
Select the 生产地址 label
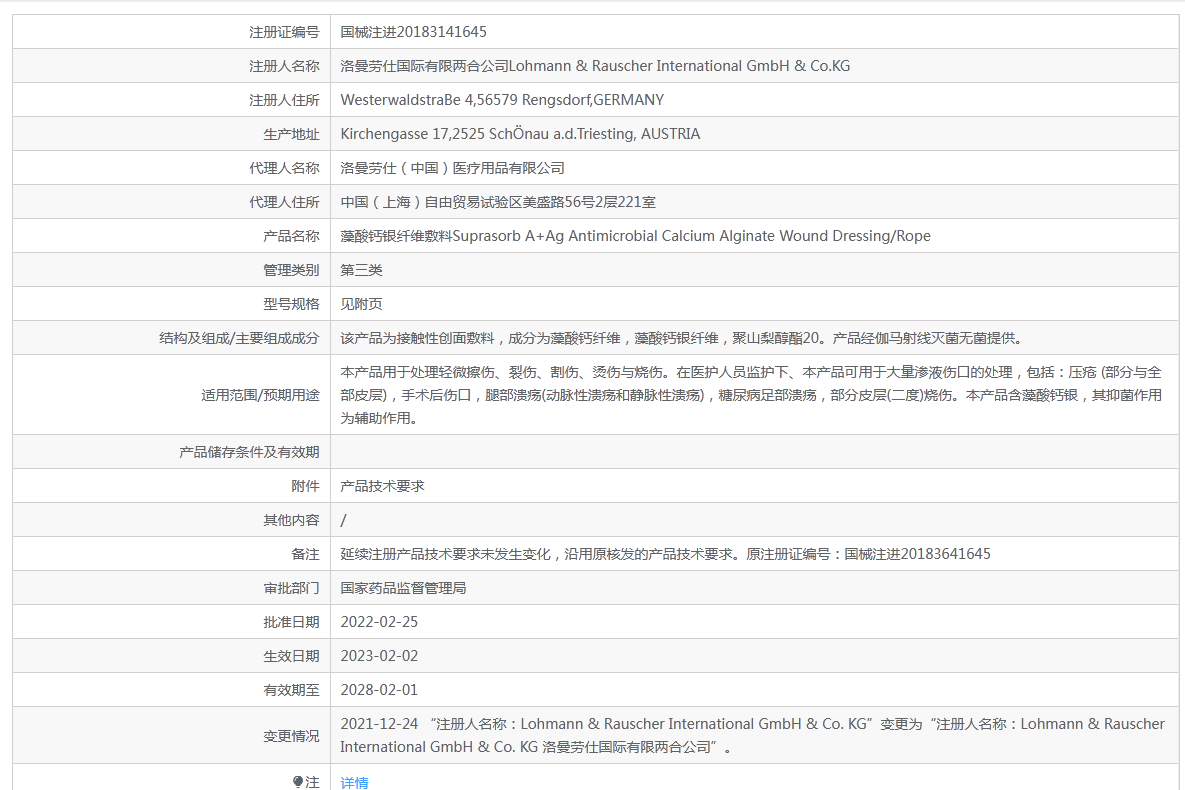291,134
